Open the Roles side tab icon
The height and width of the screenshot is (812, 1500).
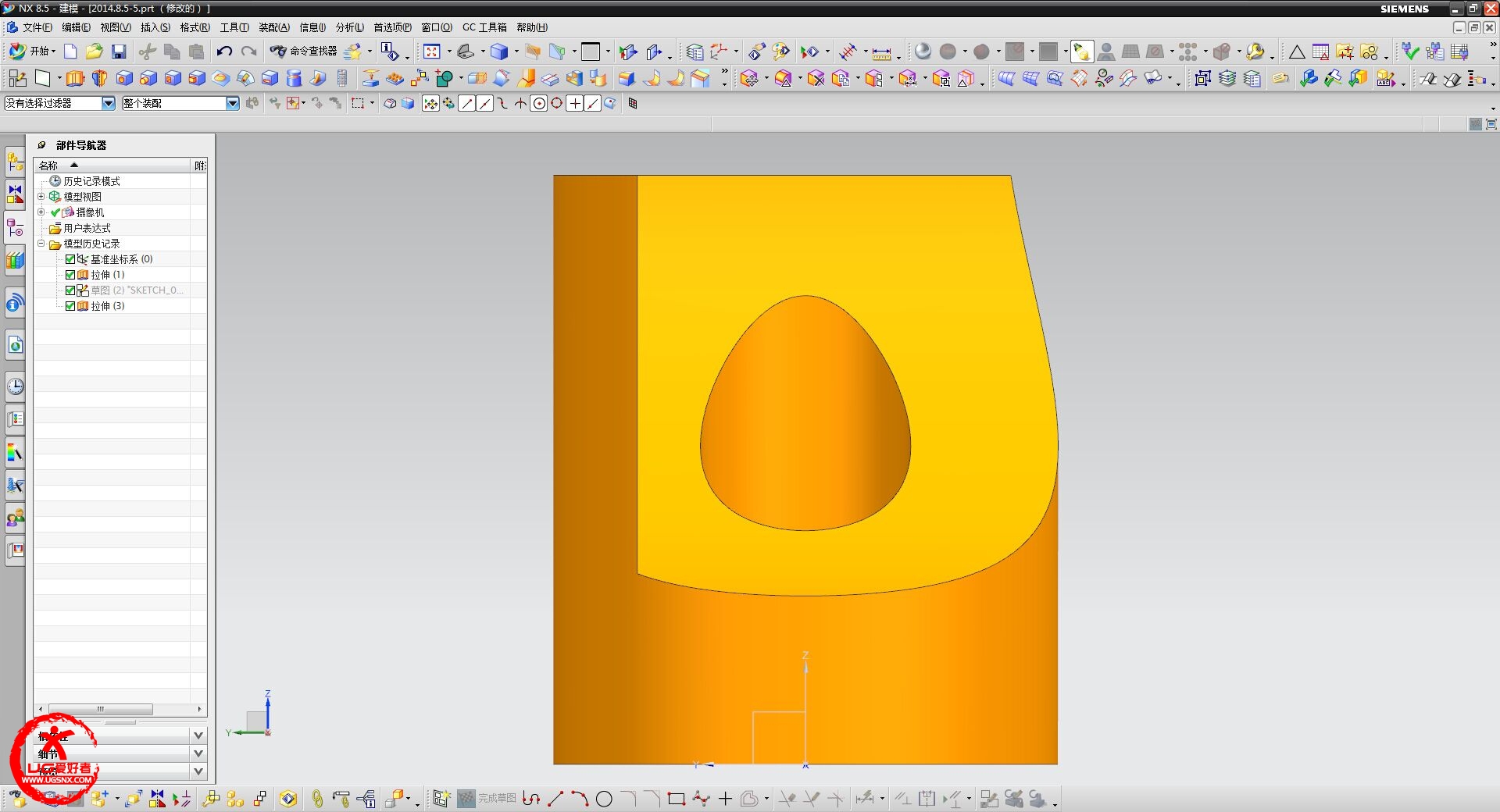15,518
